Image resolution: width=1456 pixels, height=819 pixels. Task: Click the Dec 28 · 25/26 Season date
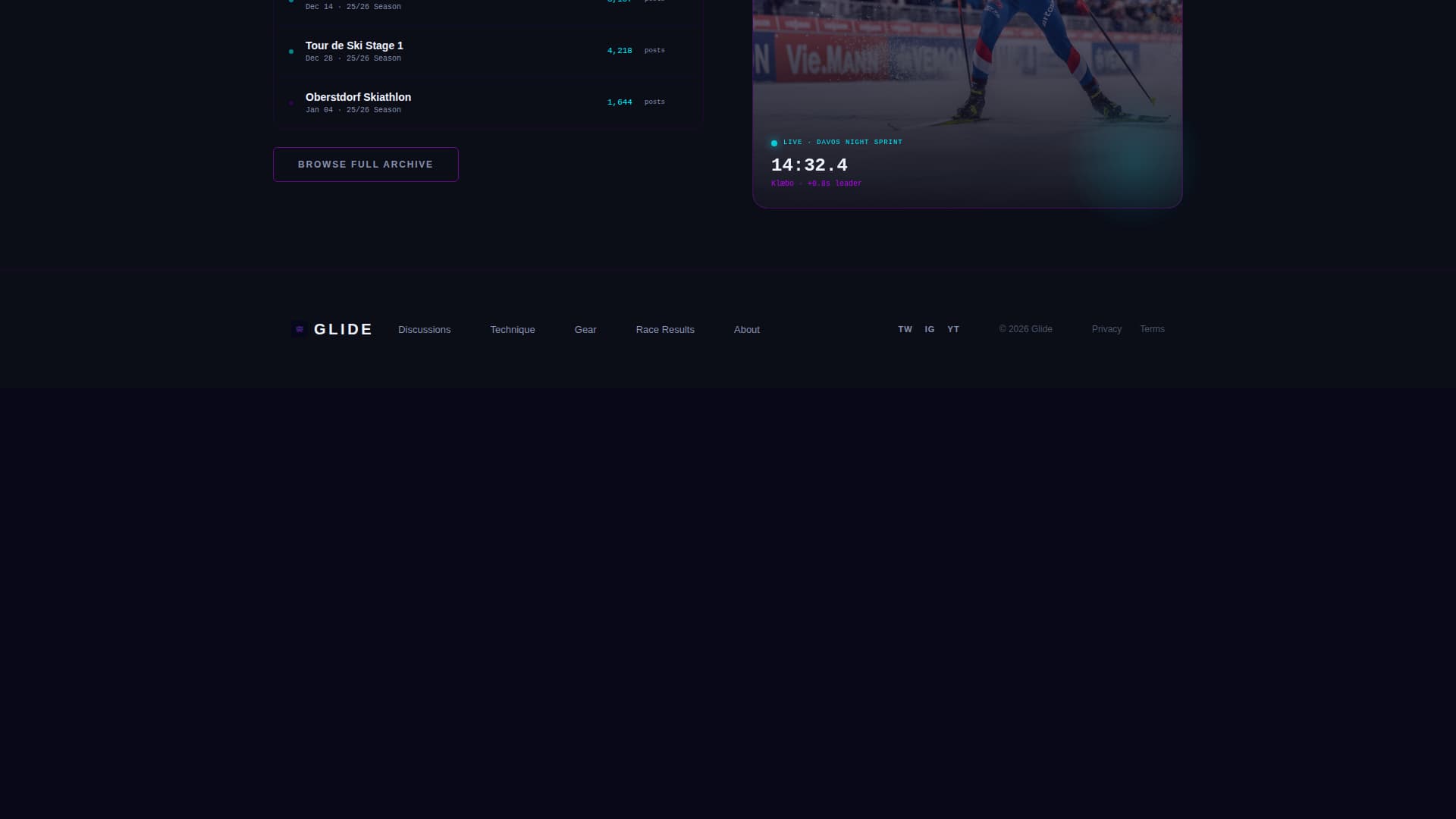(353, 58)
